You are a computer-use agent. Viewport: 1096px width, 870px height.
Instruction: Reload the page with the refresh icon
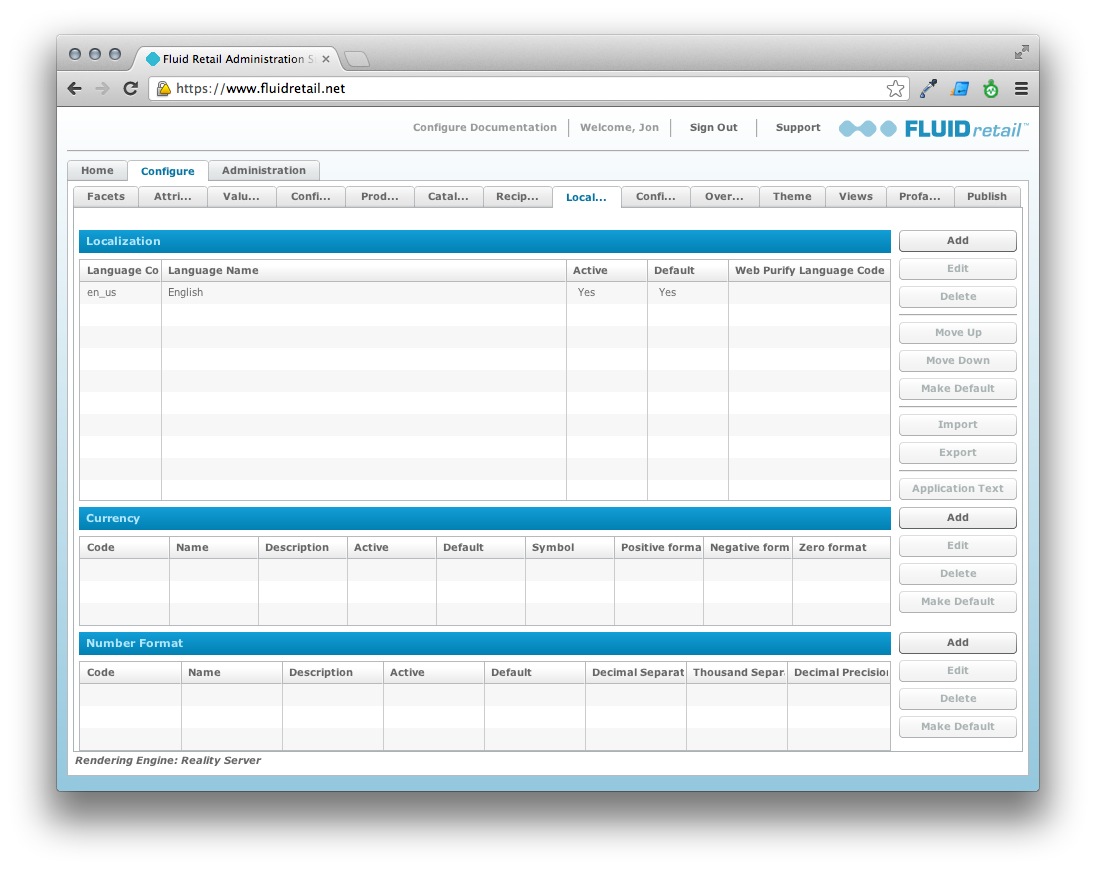[x=131, y=88]
